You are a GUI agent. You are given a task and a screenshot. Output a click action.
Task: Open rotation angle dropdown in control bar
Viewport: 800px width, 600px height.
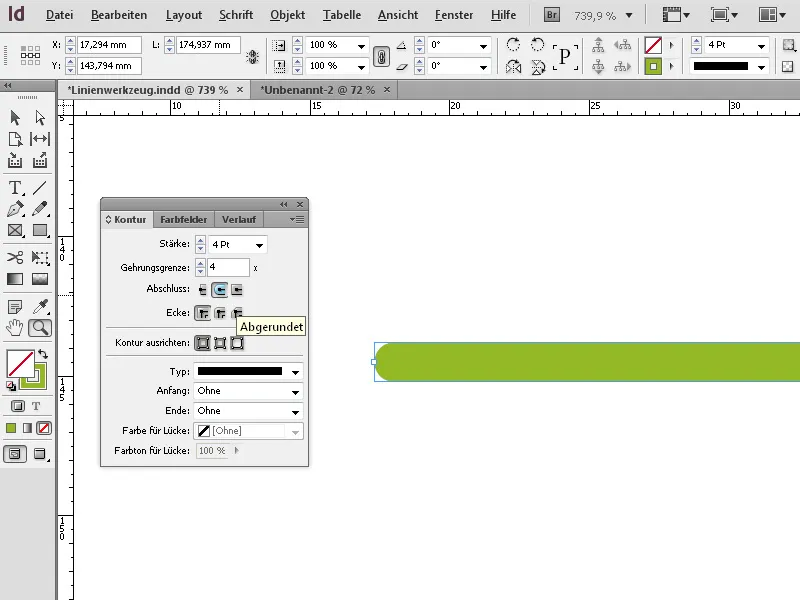483,46
